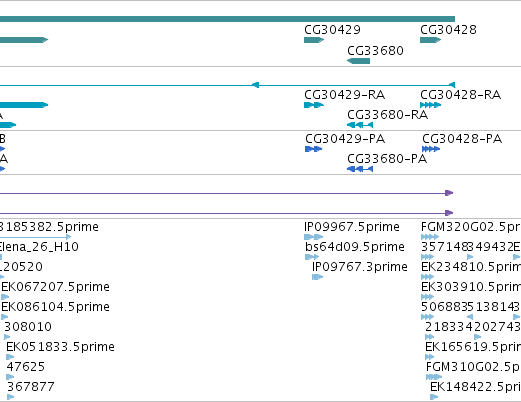Select the CG30429 gene glyph
The width and height of the screenshot is (521, 402).
click(314, 40)
